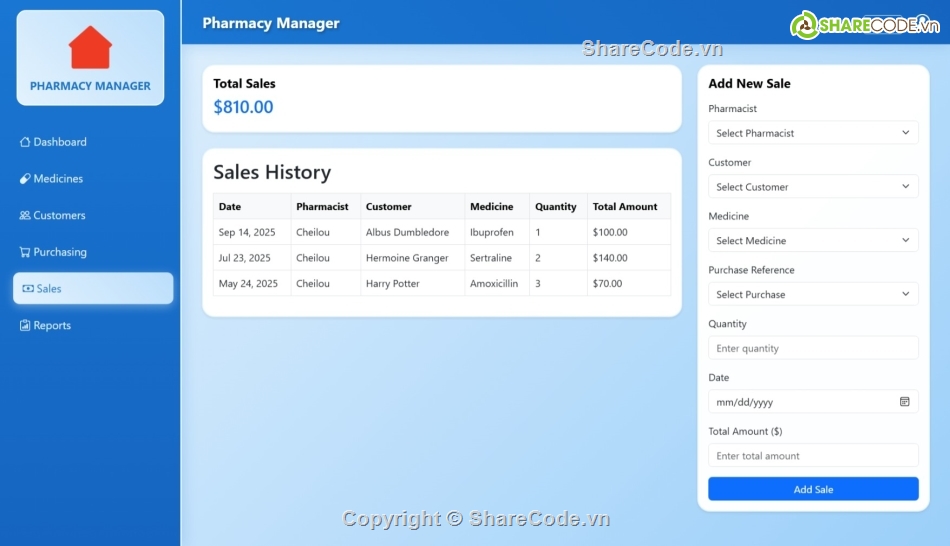The image size is (950, 546).
Task: Go to the Reports menu item
Action: [x=52, y=326]
